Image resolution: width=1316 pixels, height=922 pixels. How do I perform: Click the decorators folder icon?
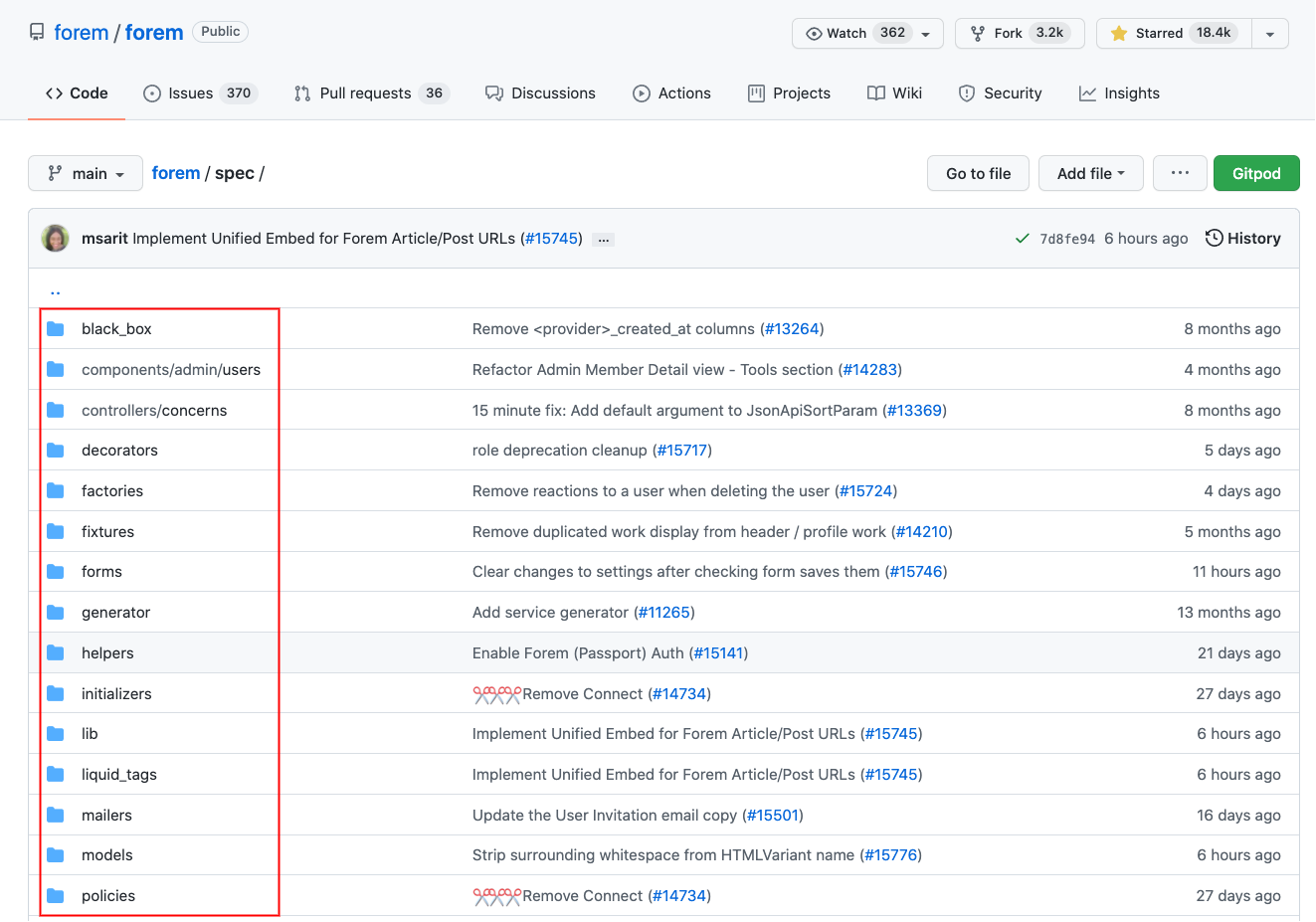56,451
